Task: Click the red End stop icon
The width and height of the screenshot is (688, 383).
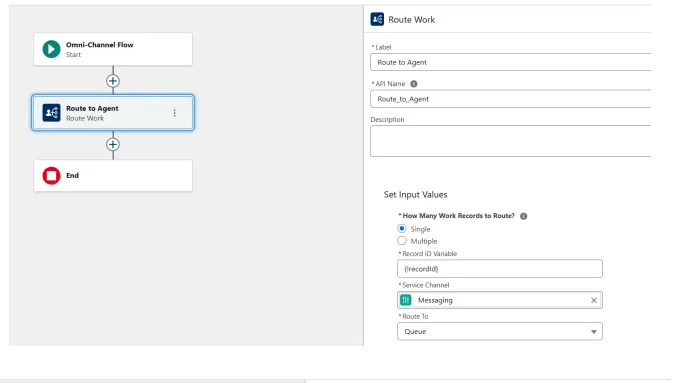Action: pyautogui.click(x=51, y=175)
